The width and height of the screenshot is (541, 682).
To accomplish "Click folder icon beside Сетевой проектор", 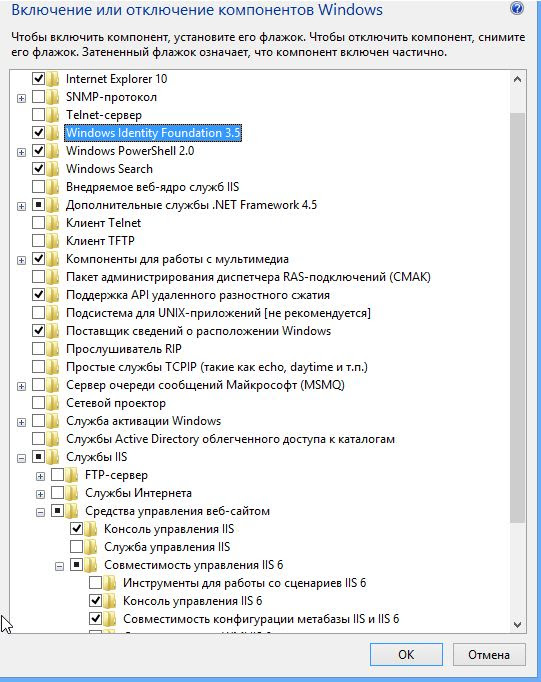I will (x=53, y=403).
